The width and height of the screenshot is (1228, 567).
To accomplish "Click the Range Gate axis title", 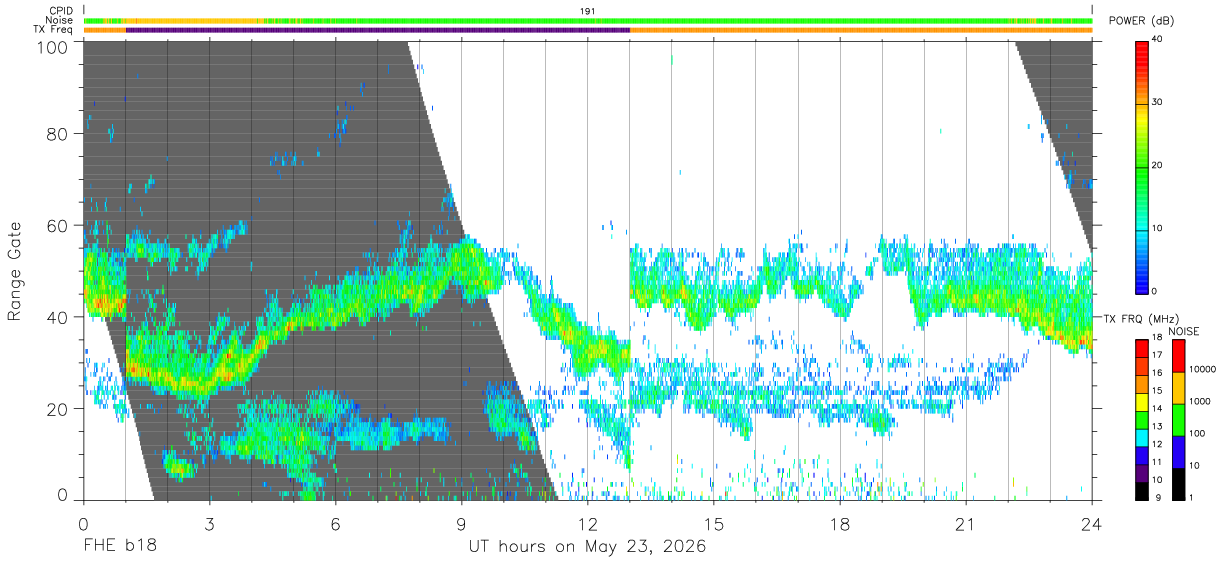I will coord(15,271).
